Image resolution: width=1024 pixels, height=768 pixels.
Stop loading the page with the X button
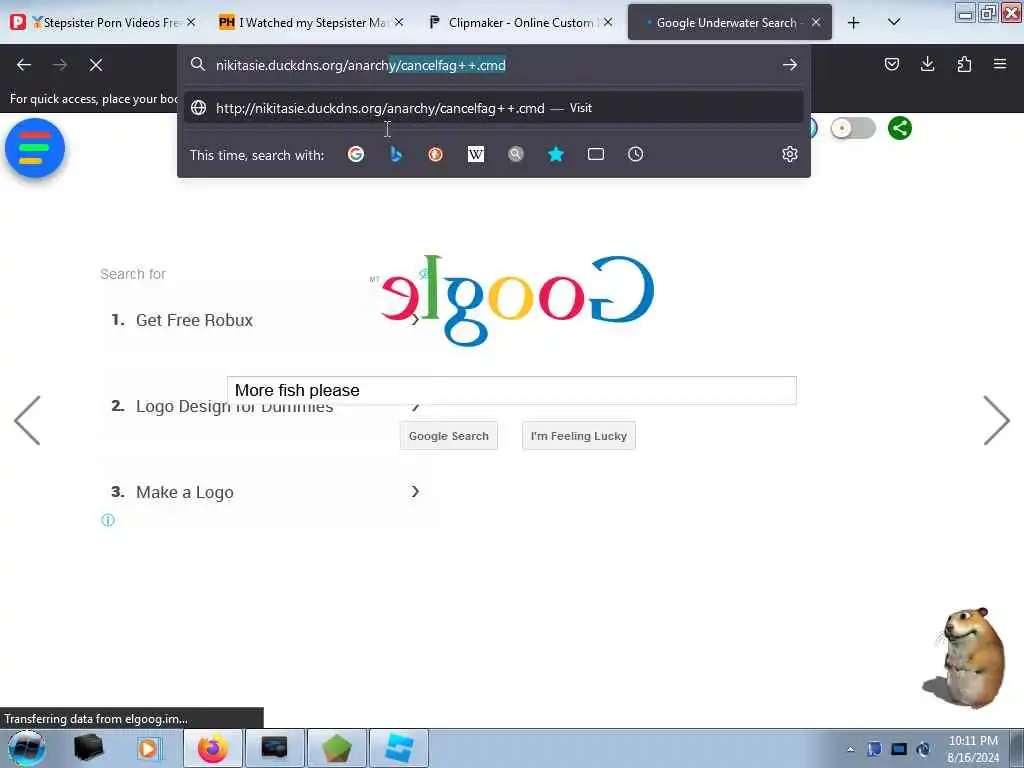tap(96, 65)
